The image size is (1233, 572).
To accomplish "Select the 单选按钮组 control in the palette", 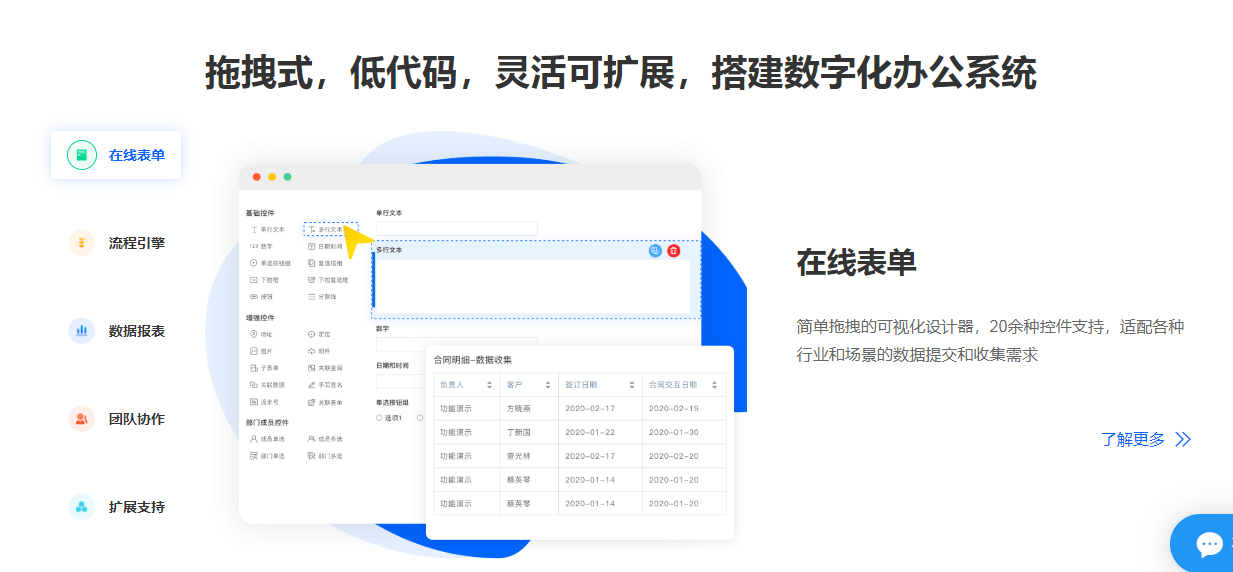I will [270, 263].
